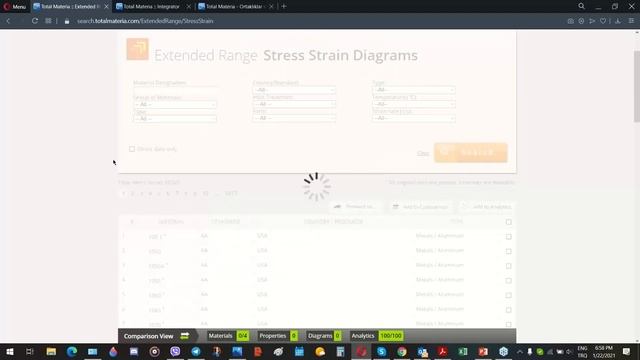Screen dimensions: 640x360
Task: Close the Total Materia Integrator tab
Action: tap(189, 7)
